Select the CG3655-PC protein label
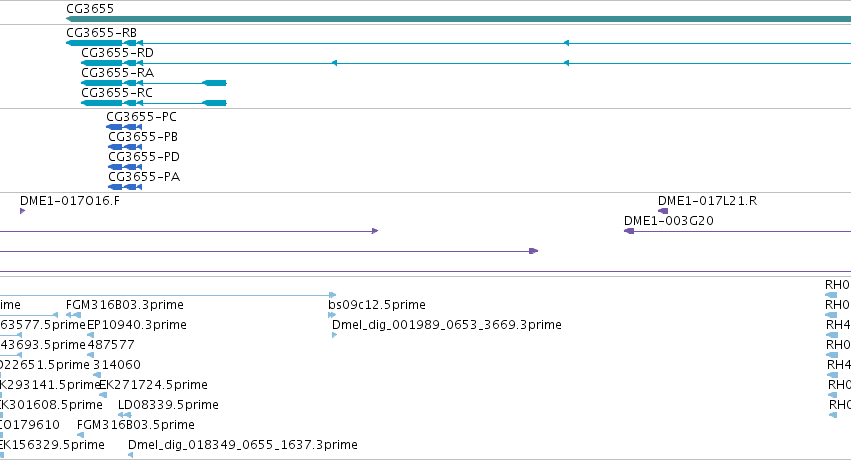 point(141,117)
